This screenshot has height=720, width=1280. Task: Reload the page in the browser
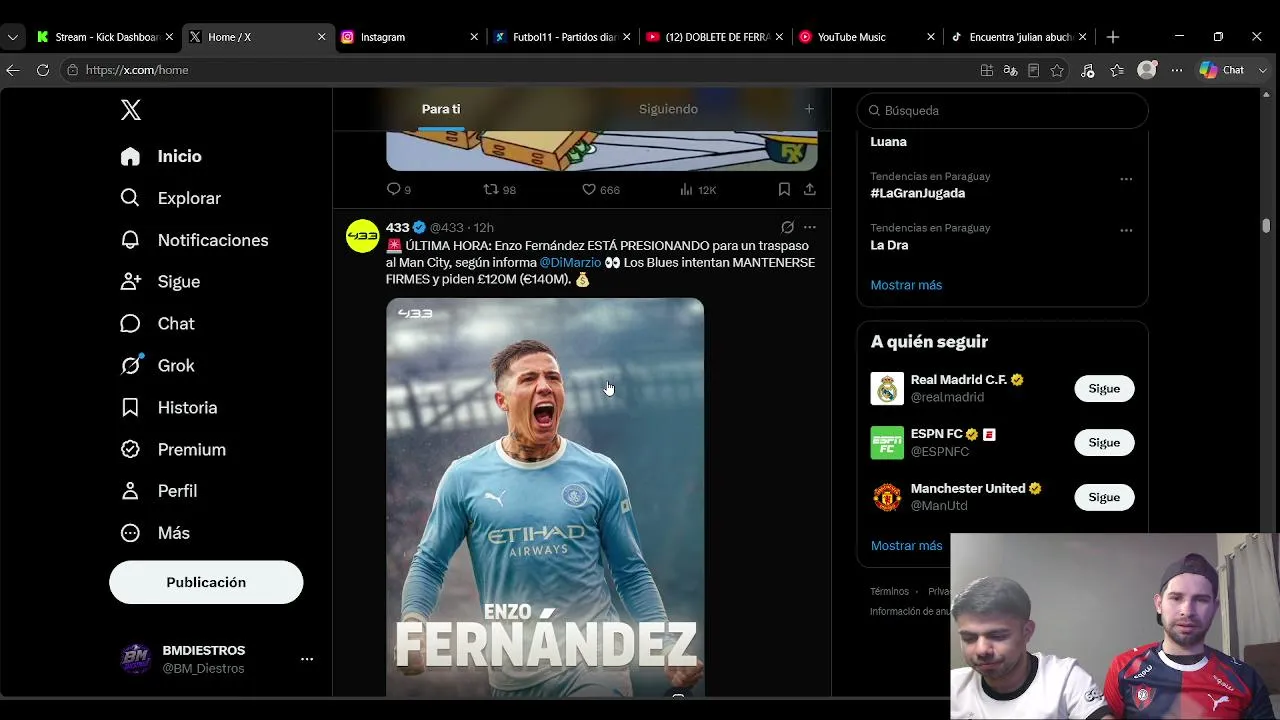tap(43, 70)
